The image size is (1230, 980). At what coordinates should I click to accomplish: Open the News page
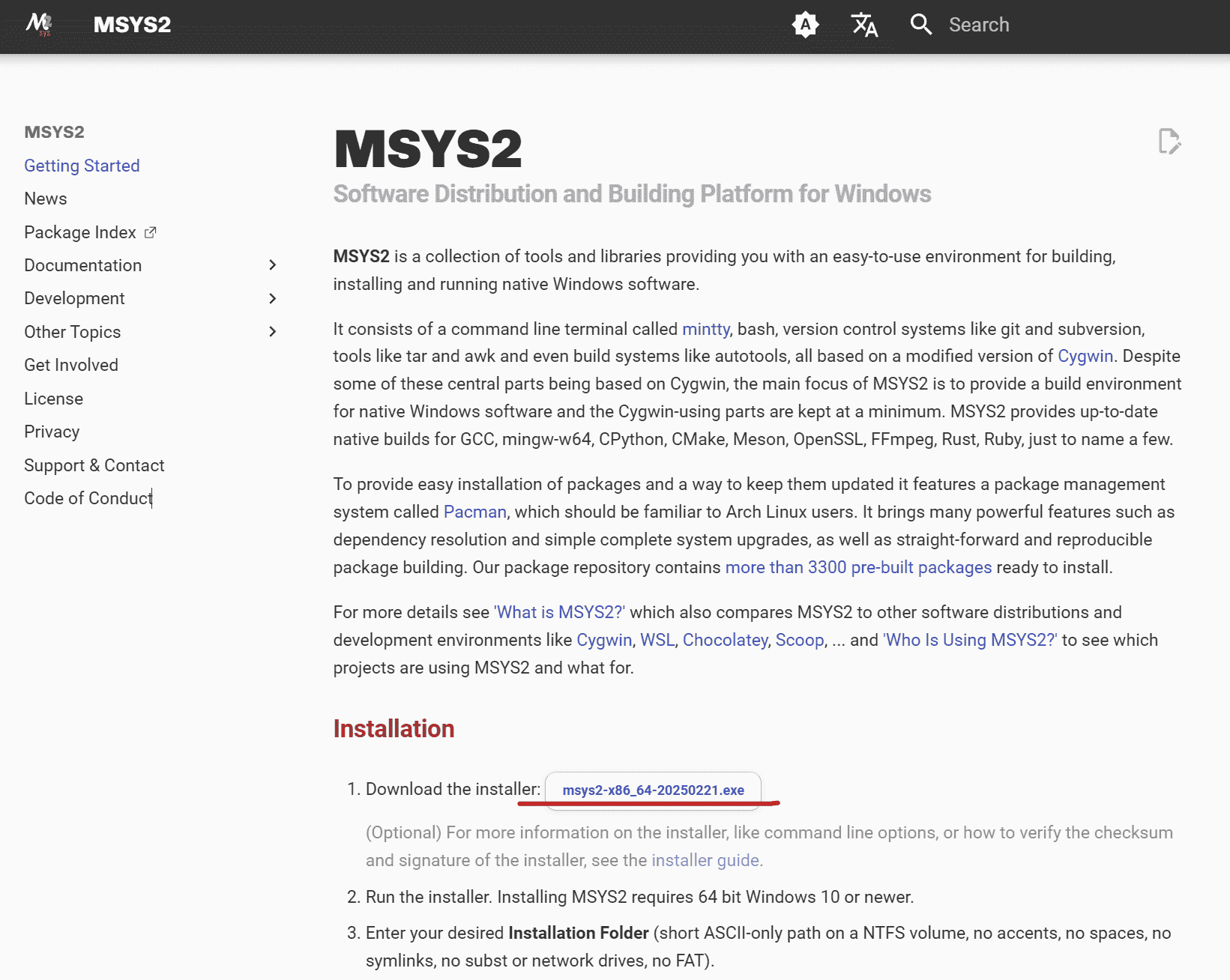tap(45, 199)
